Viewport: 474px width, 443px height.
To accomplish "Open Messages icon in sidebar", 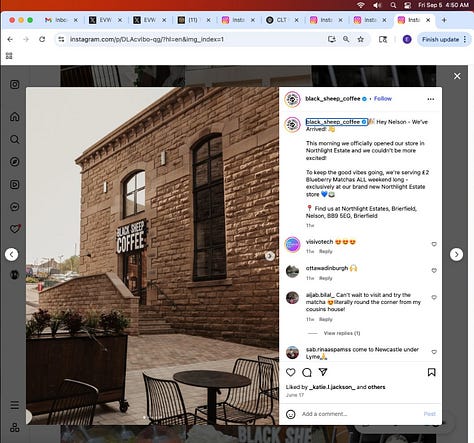I will [x=14, y=207].
